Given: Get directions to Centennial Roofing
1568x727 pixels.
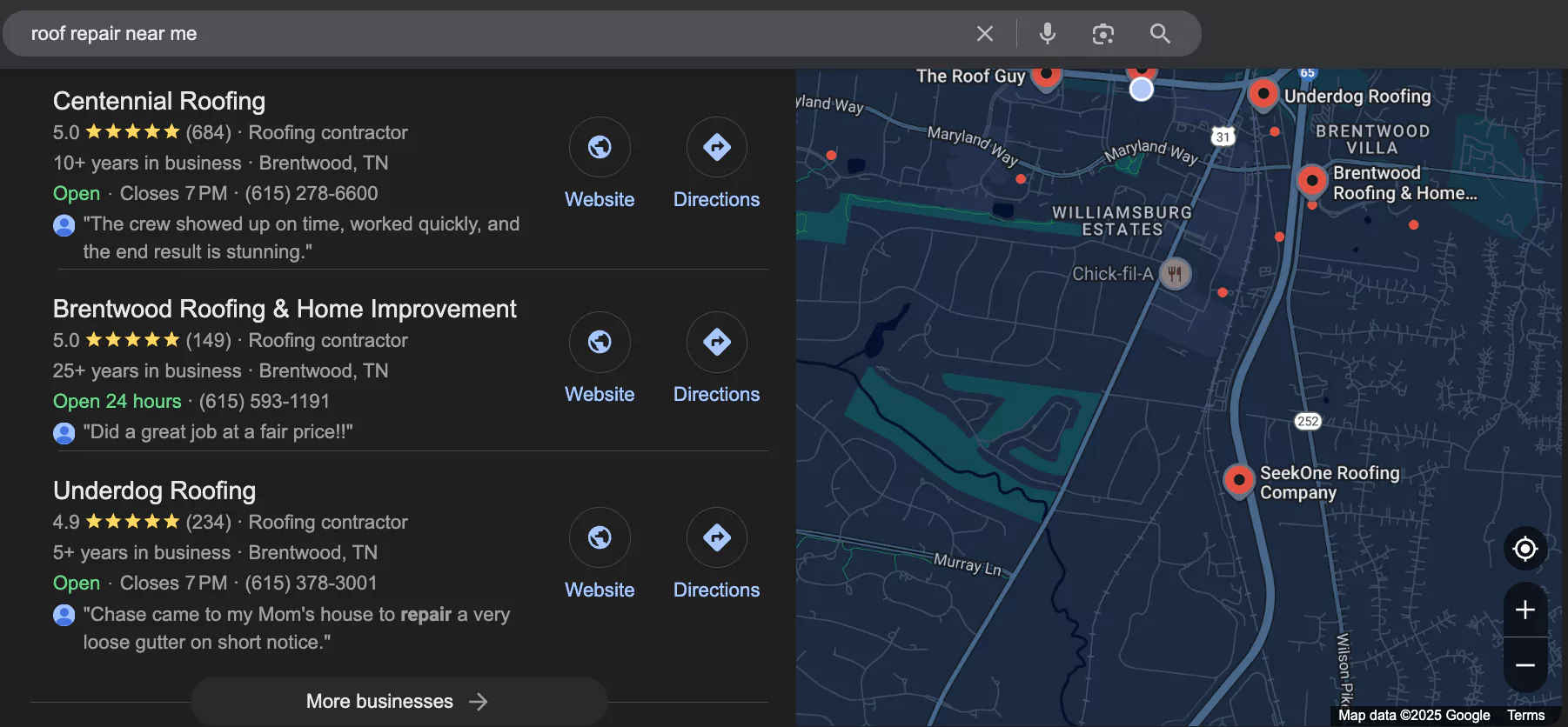Looking at the screenshot, I should [x=716, y=148].
